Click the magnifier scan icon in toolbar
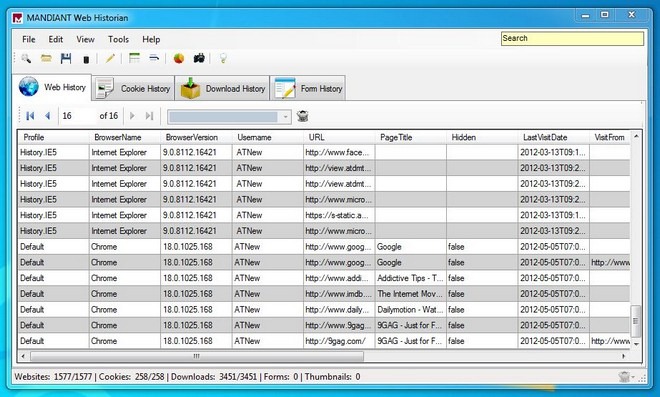The image size is (660, 397). click(26, 59)
